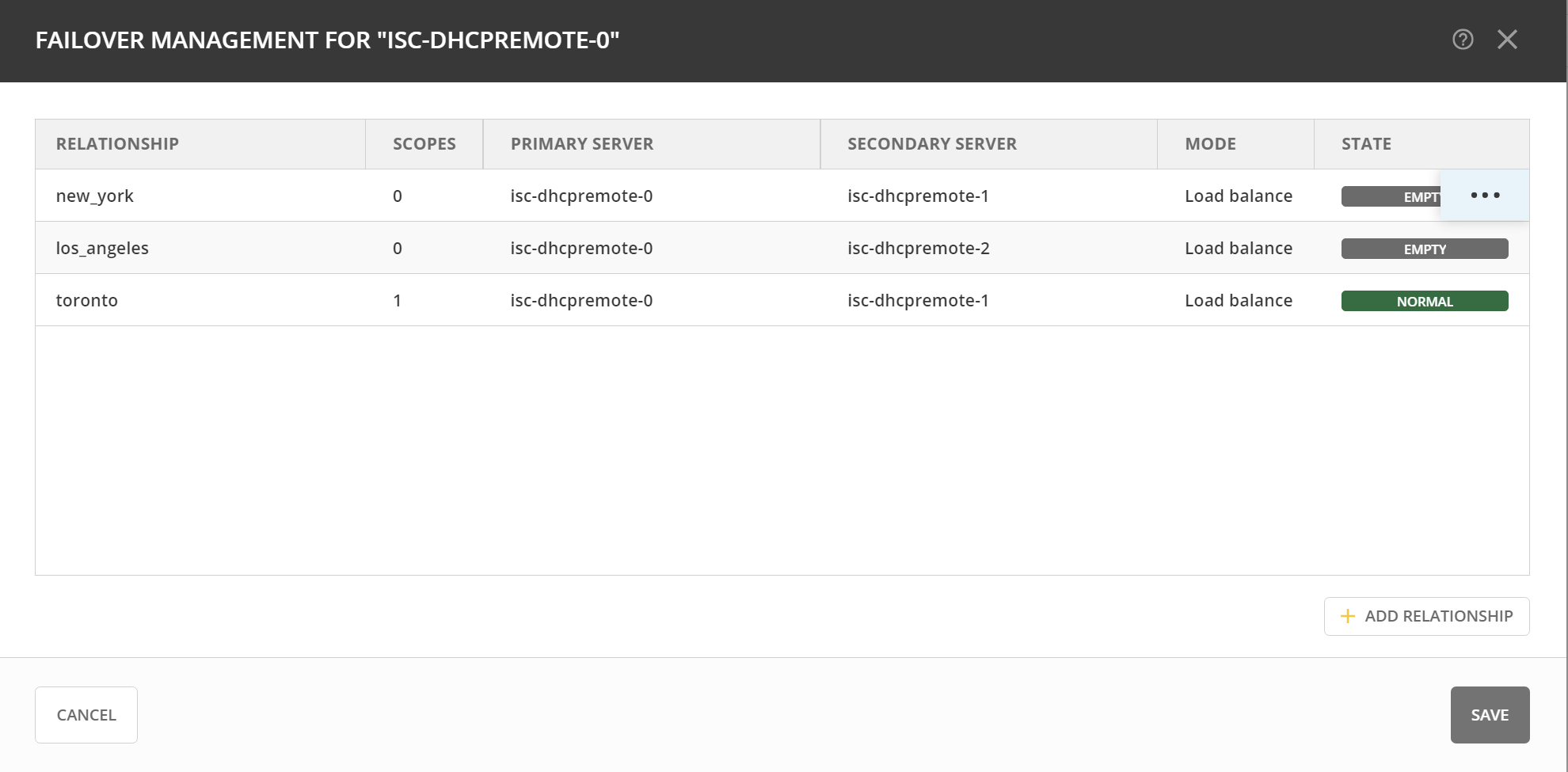Click the plus icon for Add Relationship
This screenshot has width=1568, height=772.
pyautogui.click(x=1347, y=616)
